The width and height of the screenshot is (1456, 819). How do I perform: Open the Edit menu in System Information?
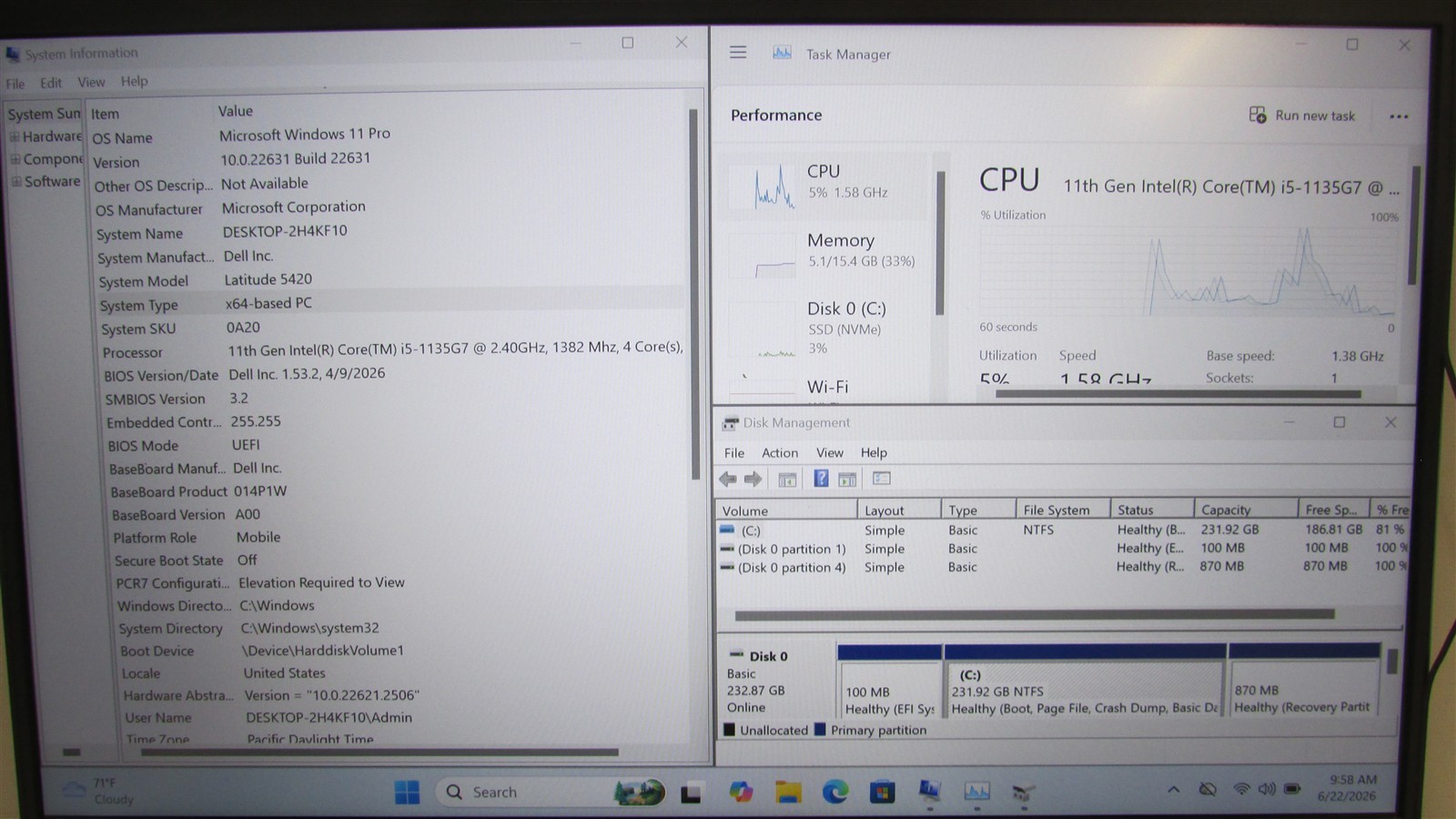click(51, 83)
